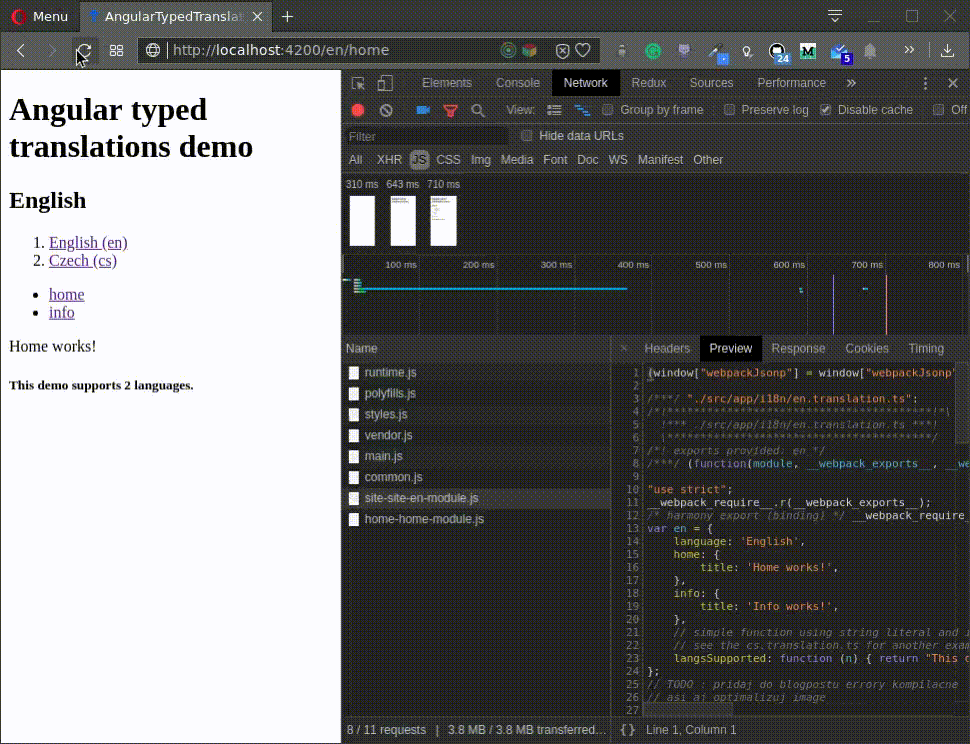The height and width of the screenshot is (744, 970).
Task: Open the 710 ms screenshot thumbnail
Action: 444,221
